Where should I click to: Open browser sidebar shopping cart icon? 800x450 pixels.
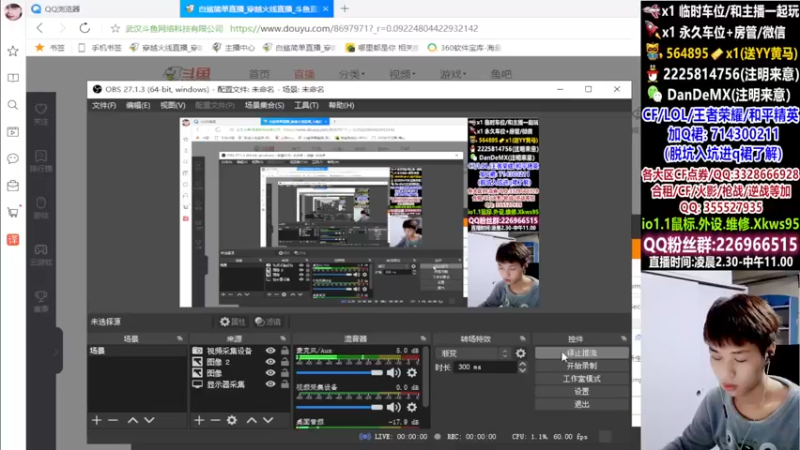[x=13, y=212]
